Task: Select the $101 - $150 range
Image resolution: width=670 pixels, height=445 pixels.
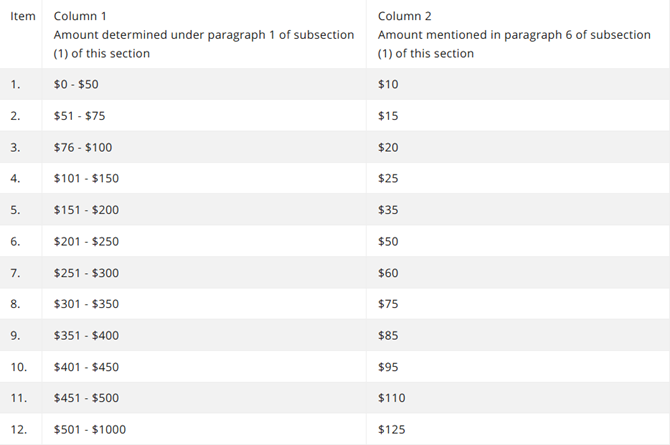Action: click(x=86, y=178)
